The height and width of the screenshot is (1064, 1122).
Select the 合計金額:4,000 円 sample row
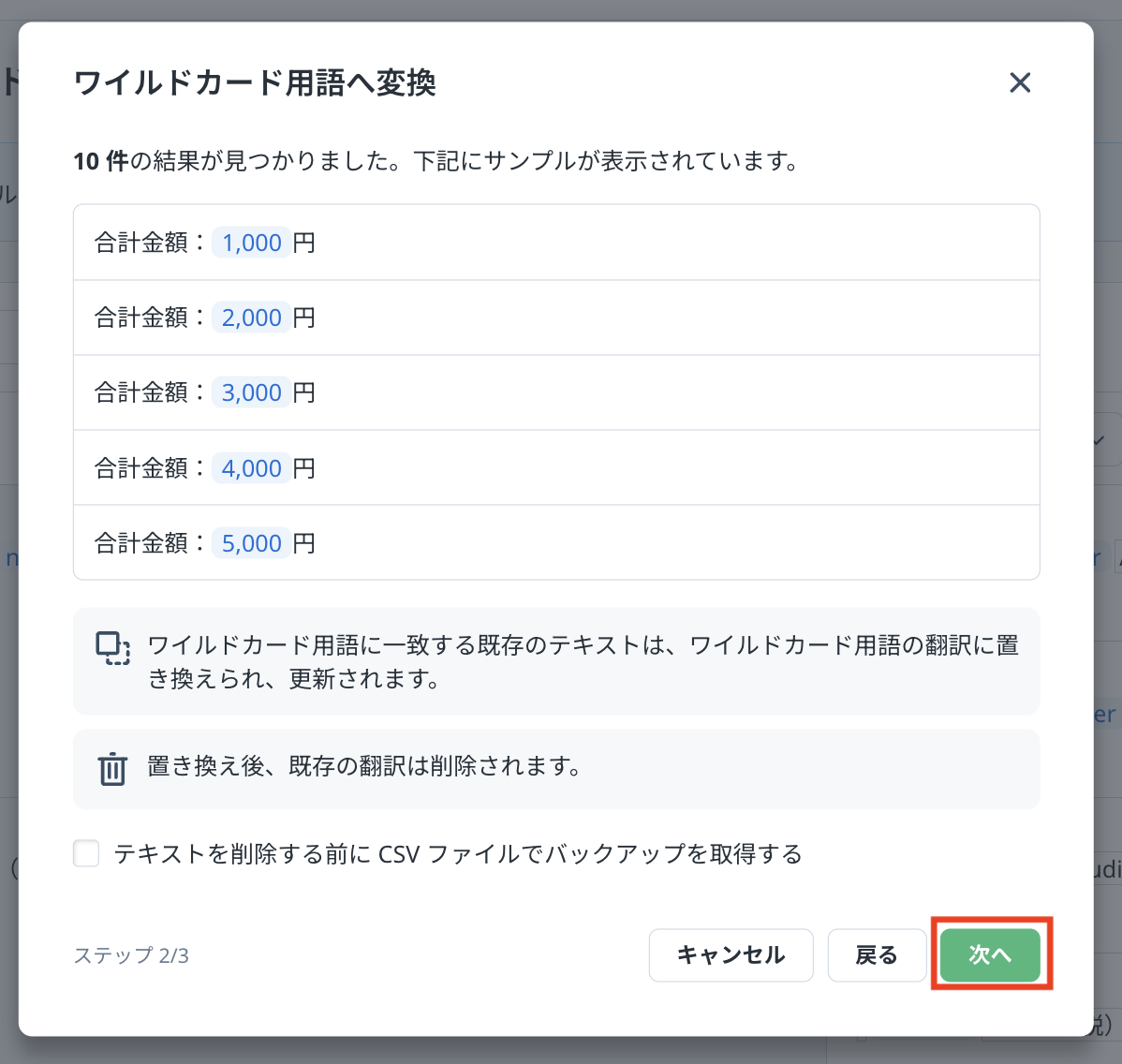click(556, 467)
